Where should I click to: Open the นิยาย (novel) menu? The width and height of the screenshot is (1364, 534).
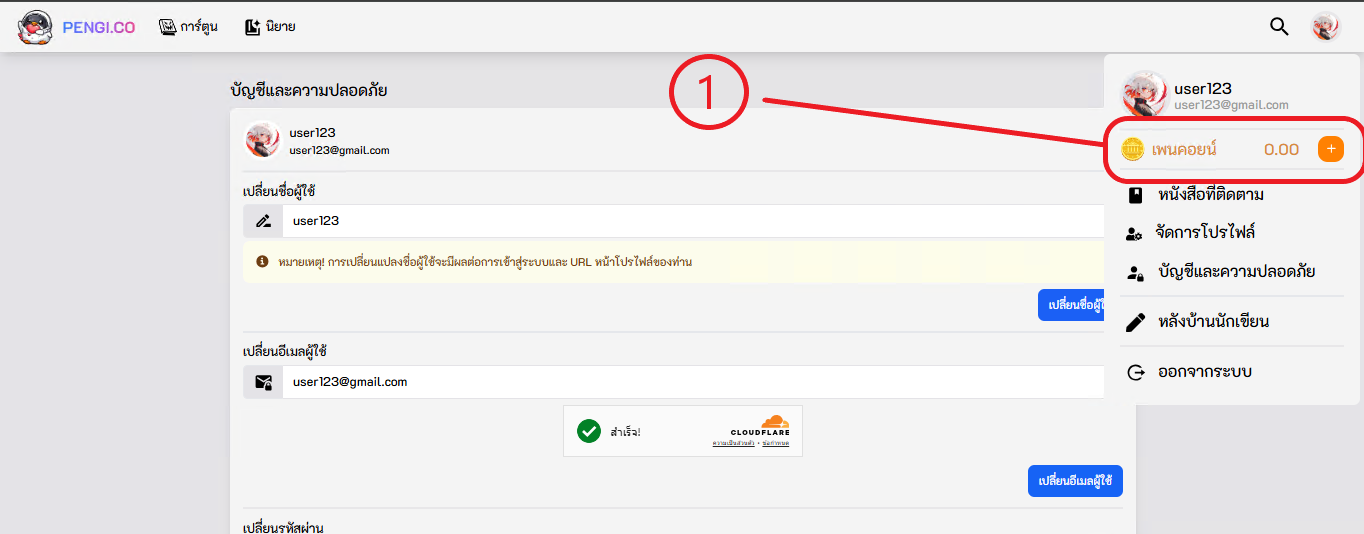point(270,27)
